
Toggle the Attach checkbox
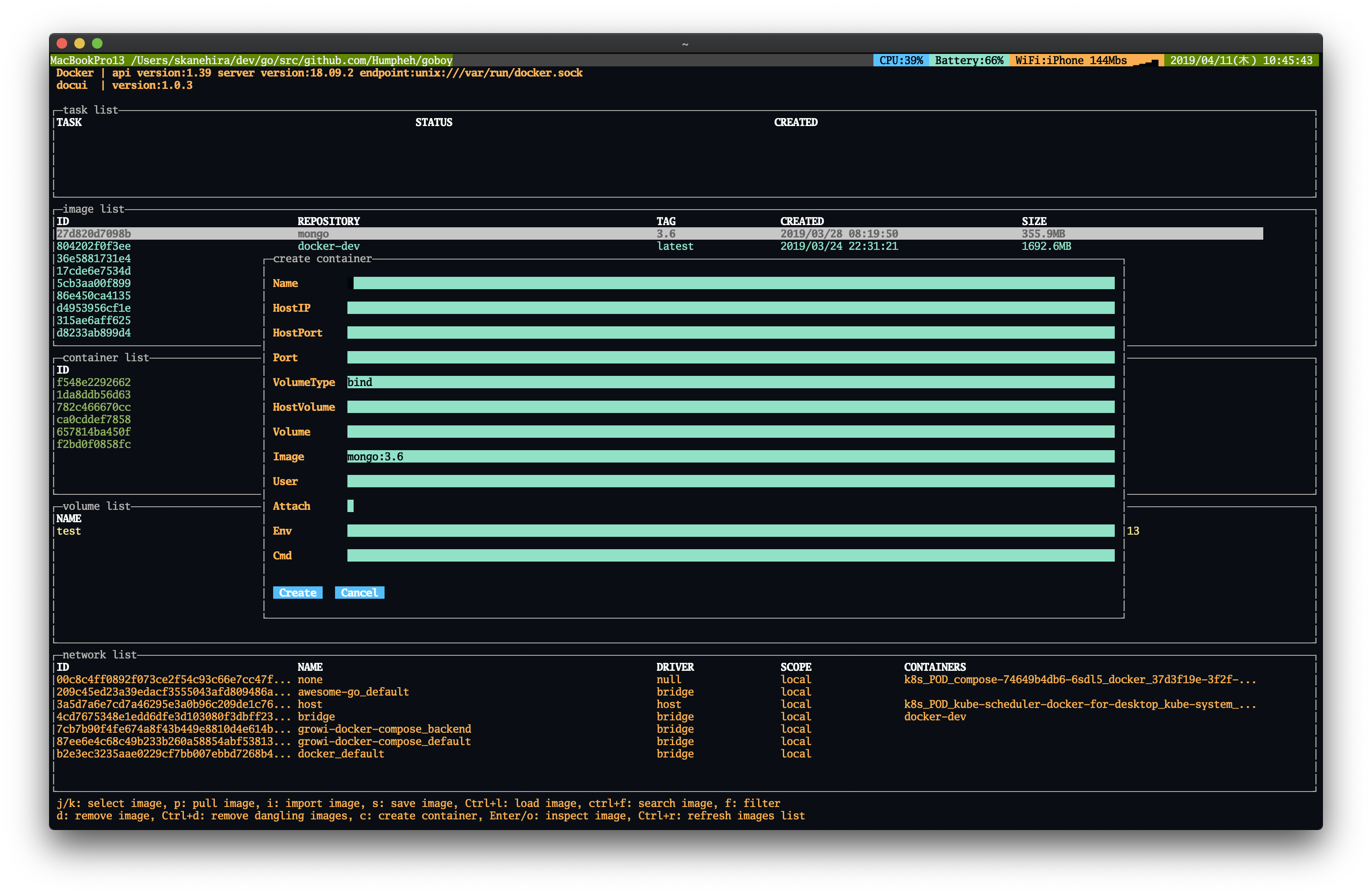[351, 506]
